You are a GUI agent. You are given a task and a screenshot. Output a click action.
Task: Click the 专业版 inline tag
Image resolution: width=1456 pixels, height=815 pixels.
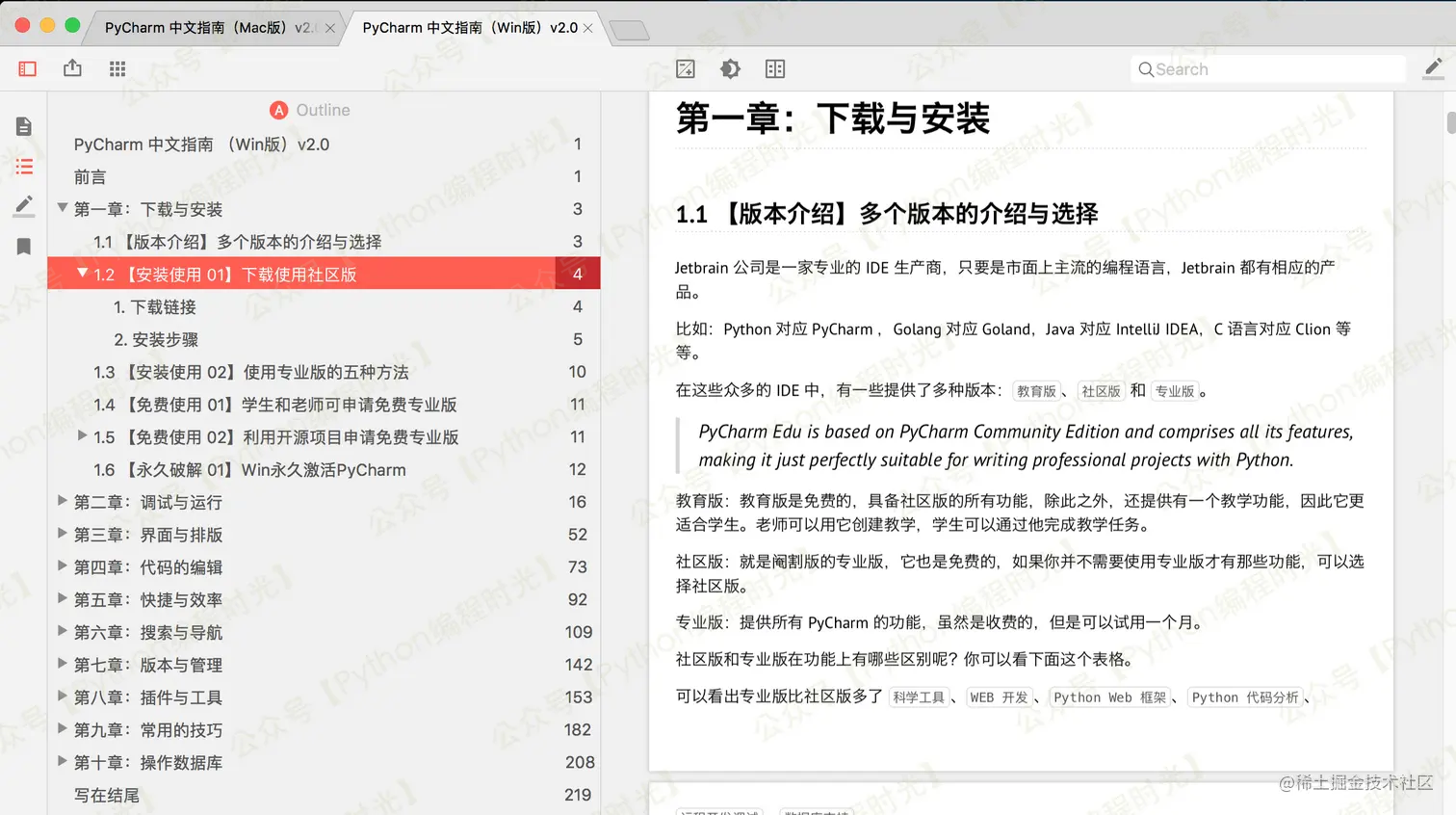(x=1175, y=391)
